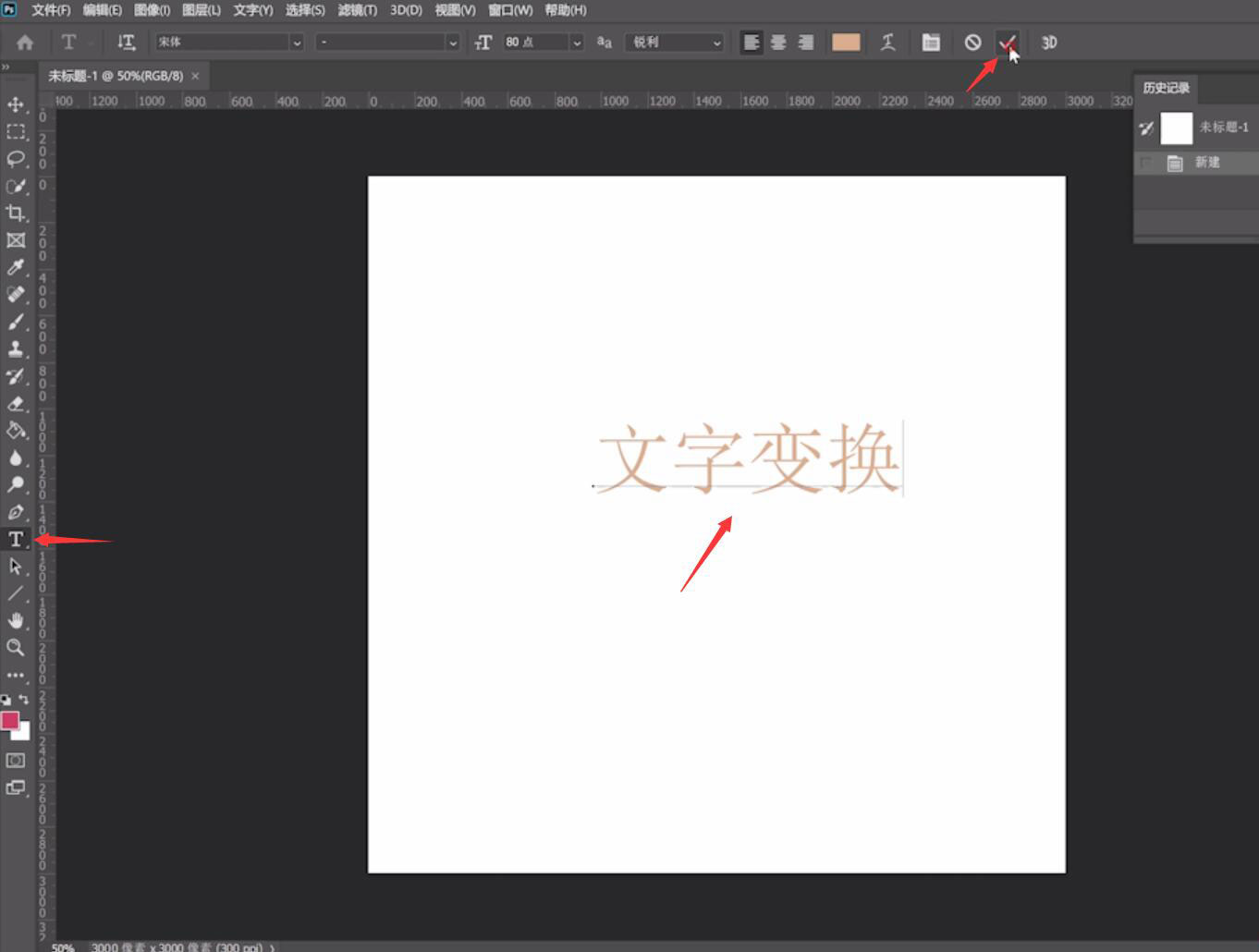Select the Lasso tool

click(16, 159)
